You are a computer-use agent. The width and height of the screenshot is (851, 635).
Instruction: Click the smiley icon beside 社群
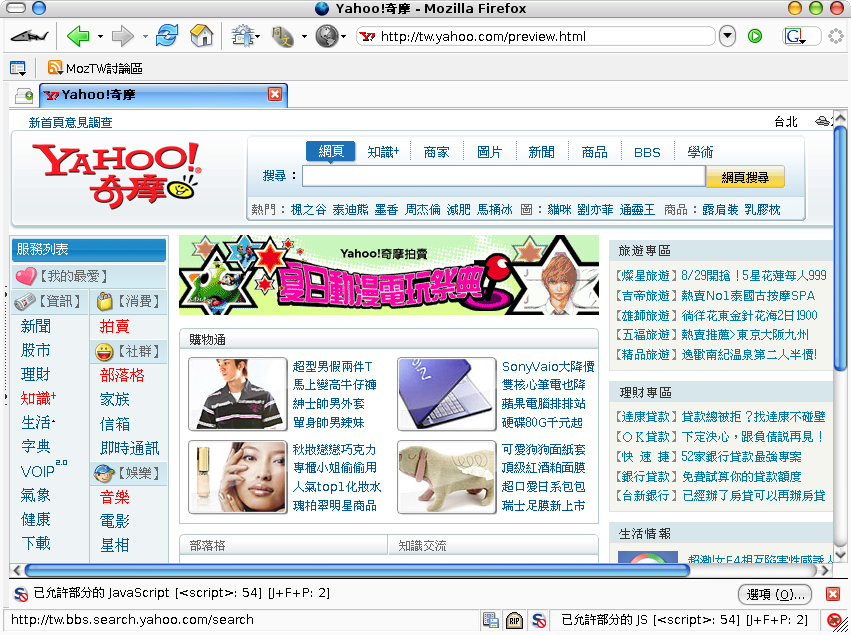104,352
